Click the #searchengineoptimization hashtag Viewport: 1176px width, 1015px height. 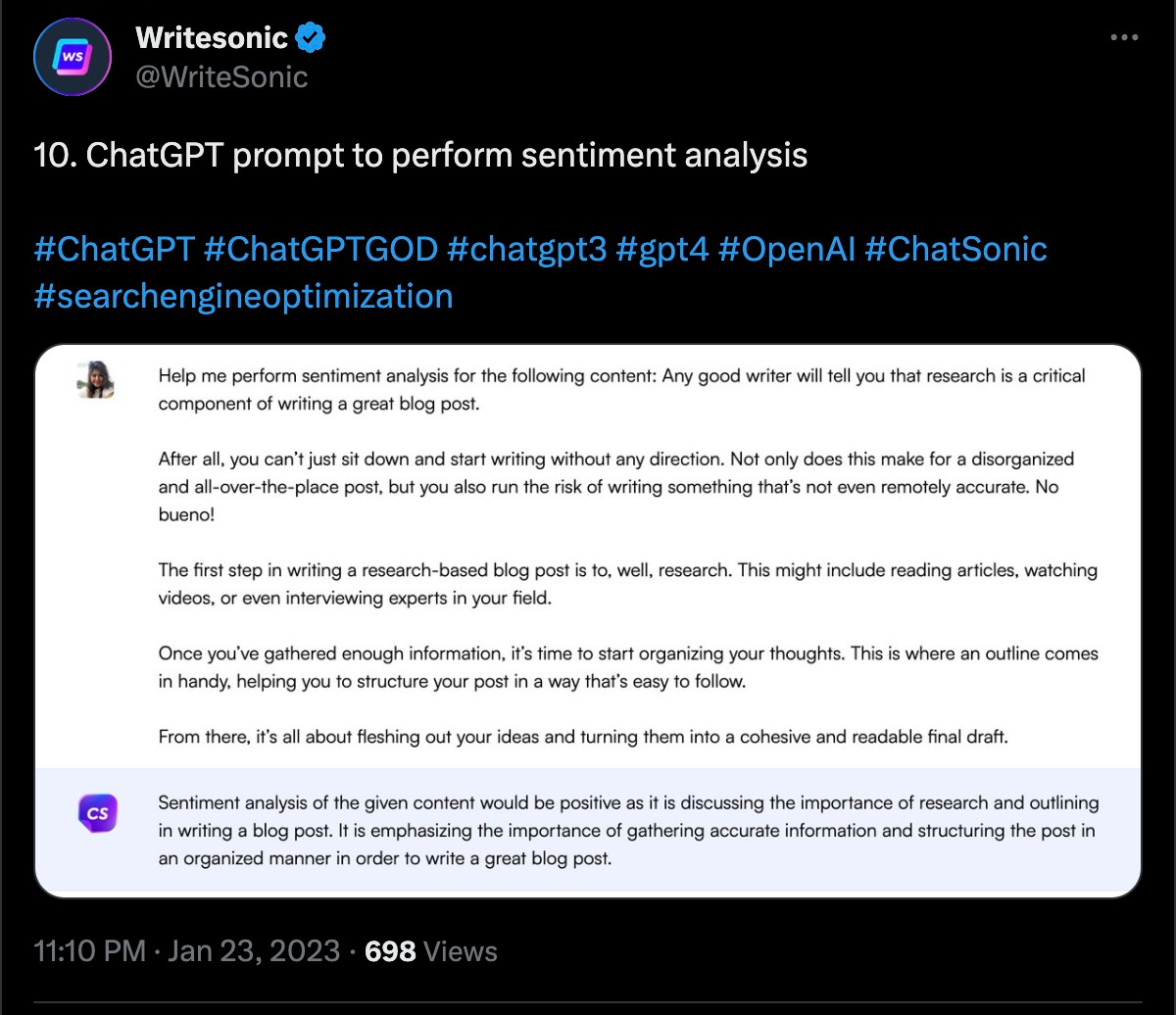[x=243, y=295]
